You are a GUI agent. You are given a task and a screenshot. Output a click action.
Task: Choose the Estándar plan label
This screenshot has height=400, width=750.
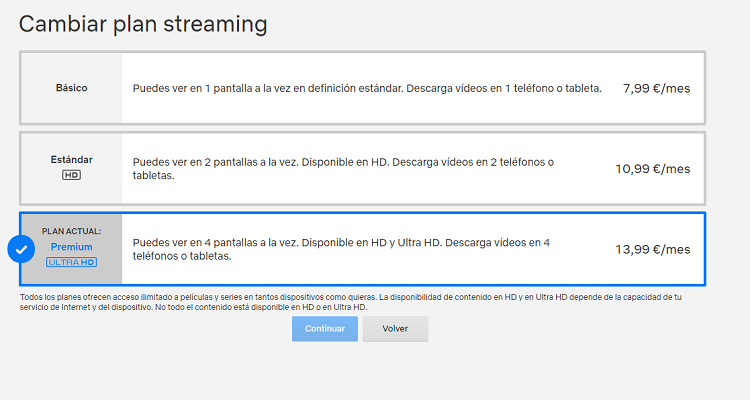tap(71, 159)
